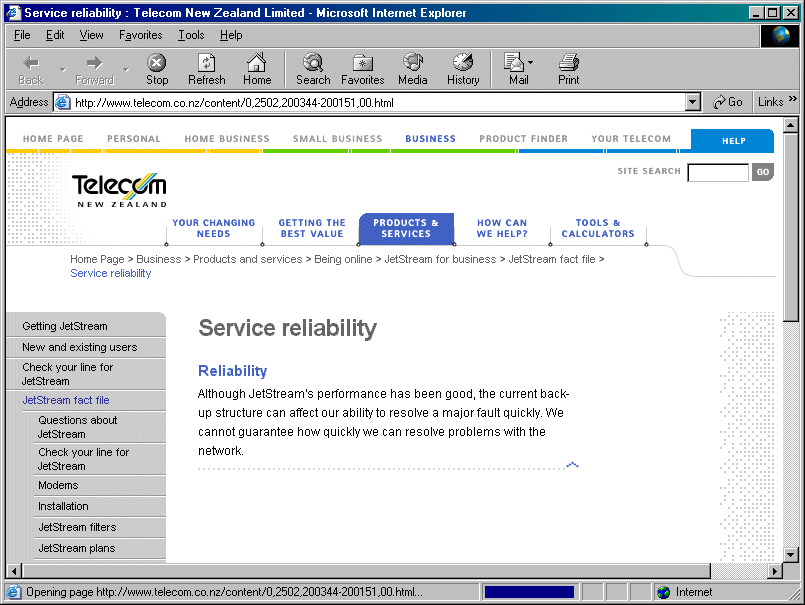This screenshot has width=805, height=605.
Task: Click the site search GO button
Action: (x=763, y=172)
